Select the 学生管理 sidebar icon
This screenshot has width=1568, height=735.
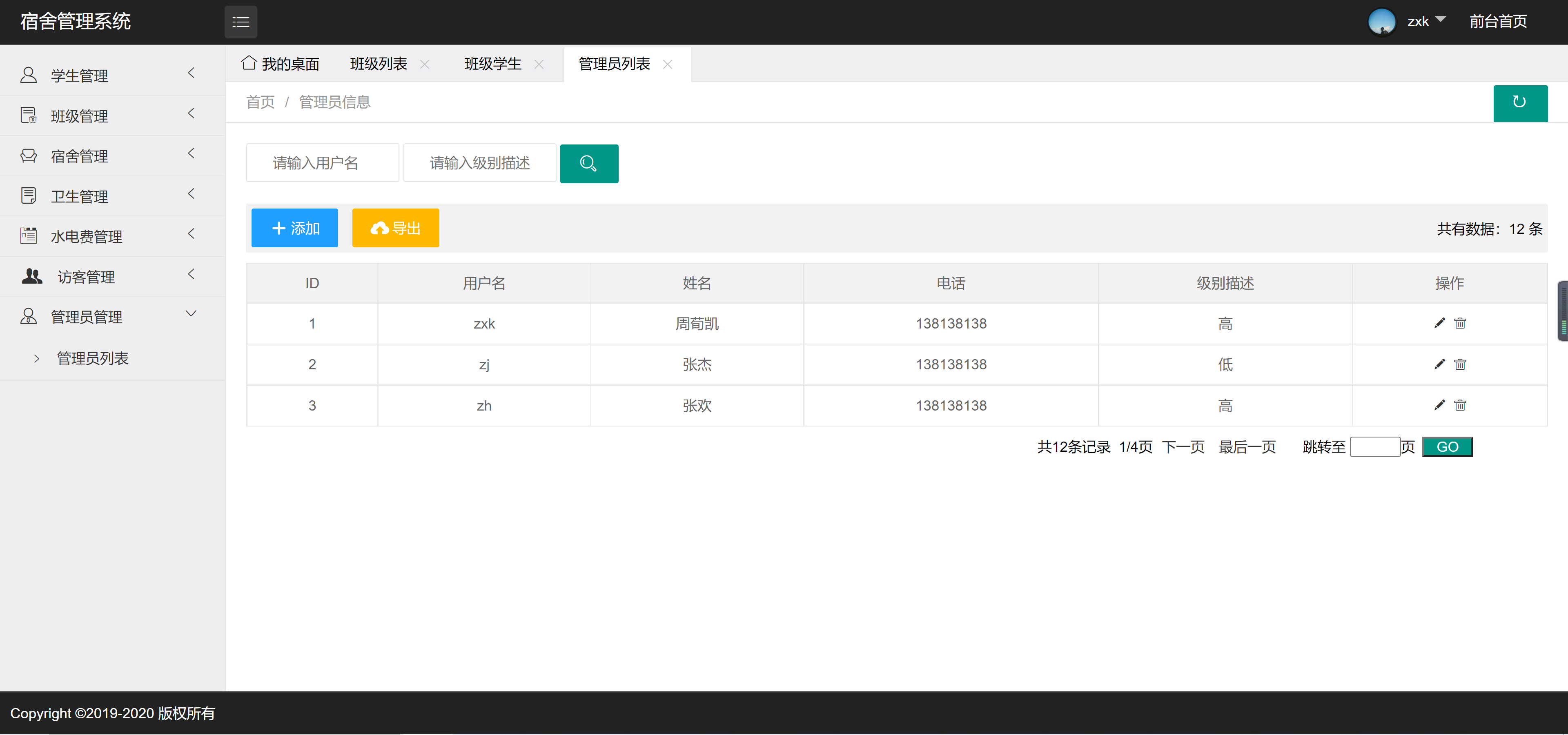[x=29, y=74]
